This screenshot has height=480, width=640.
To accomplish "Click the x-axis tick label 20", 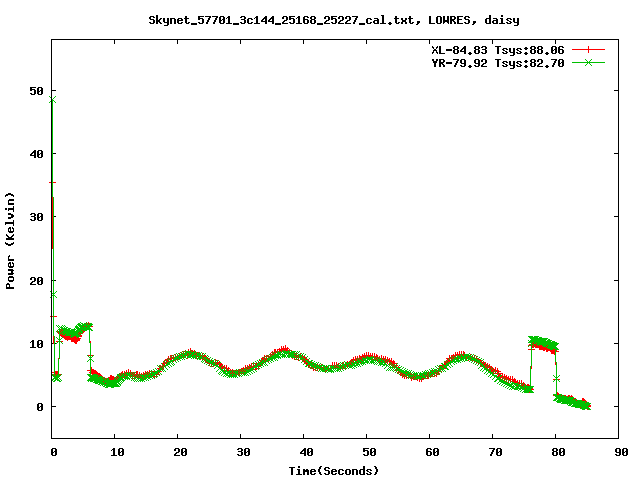I will pos(180,452).
